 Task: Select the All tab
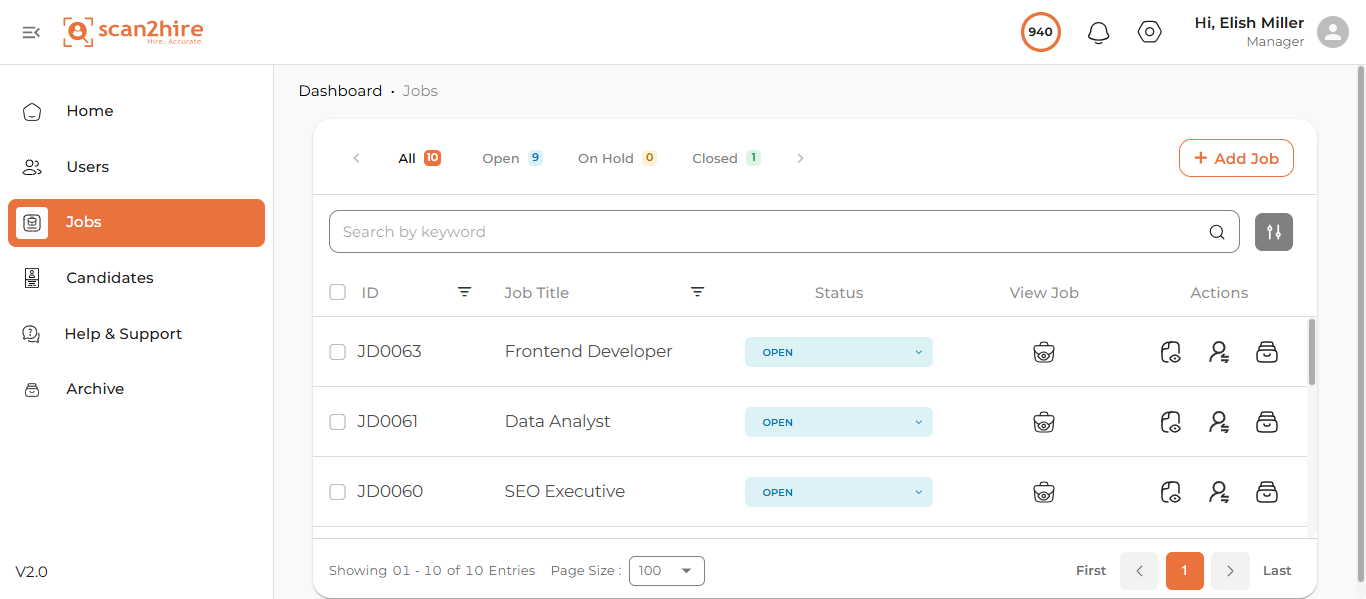click(419, 158)
